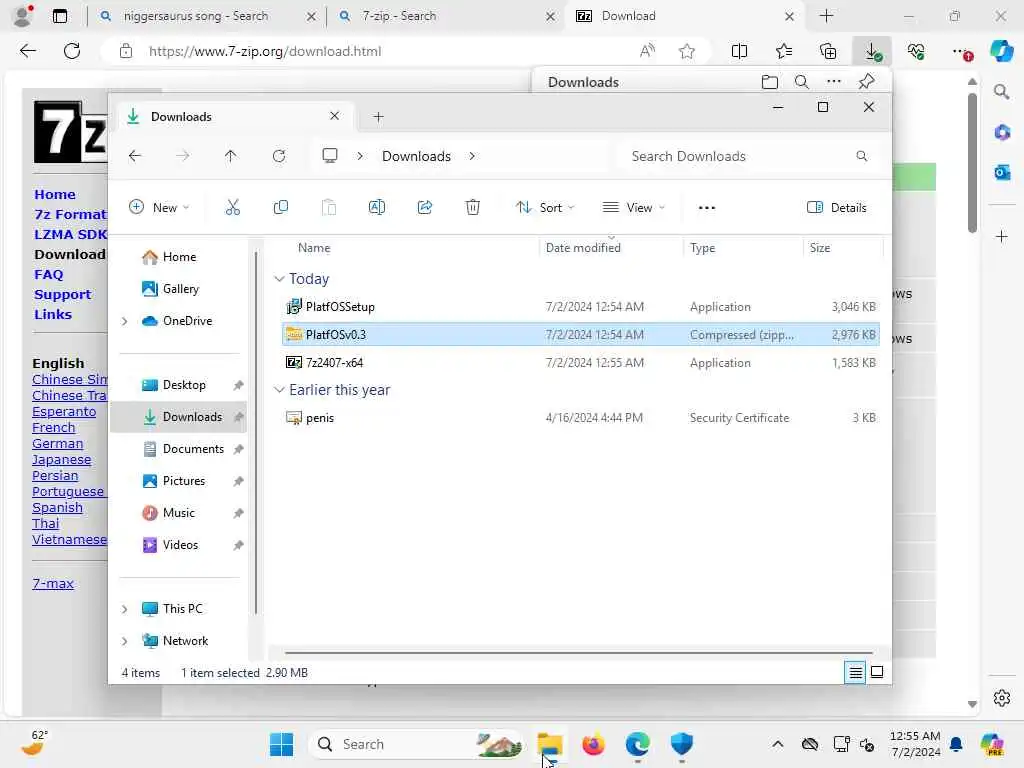This screenshot has height=768, width=1024.
Task: Select the Downloads tab in File Explorer
Action: point(235,116)
